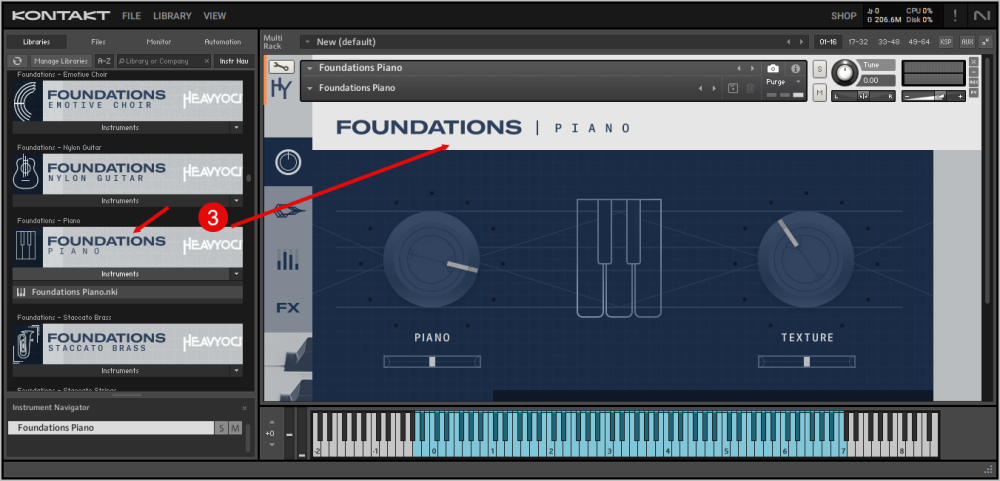This screenshot has height=481, width=1000.
Task: Select the Libraries tab
Action: pyautogui.click(x=36, y=42)
